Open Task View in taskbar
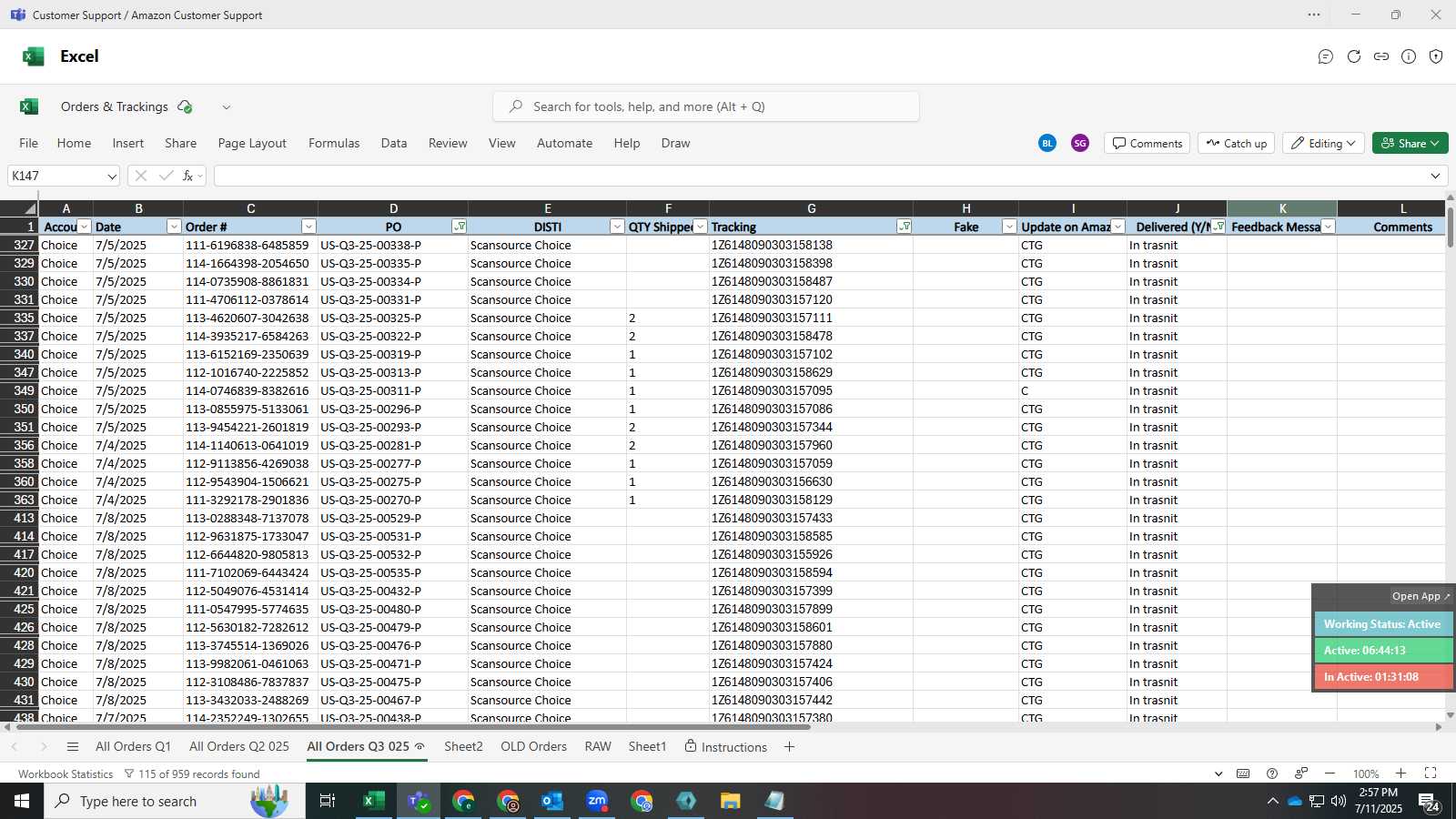This screenshot has height=819, width=1456. point(328,801)
